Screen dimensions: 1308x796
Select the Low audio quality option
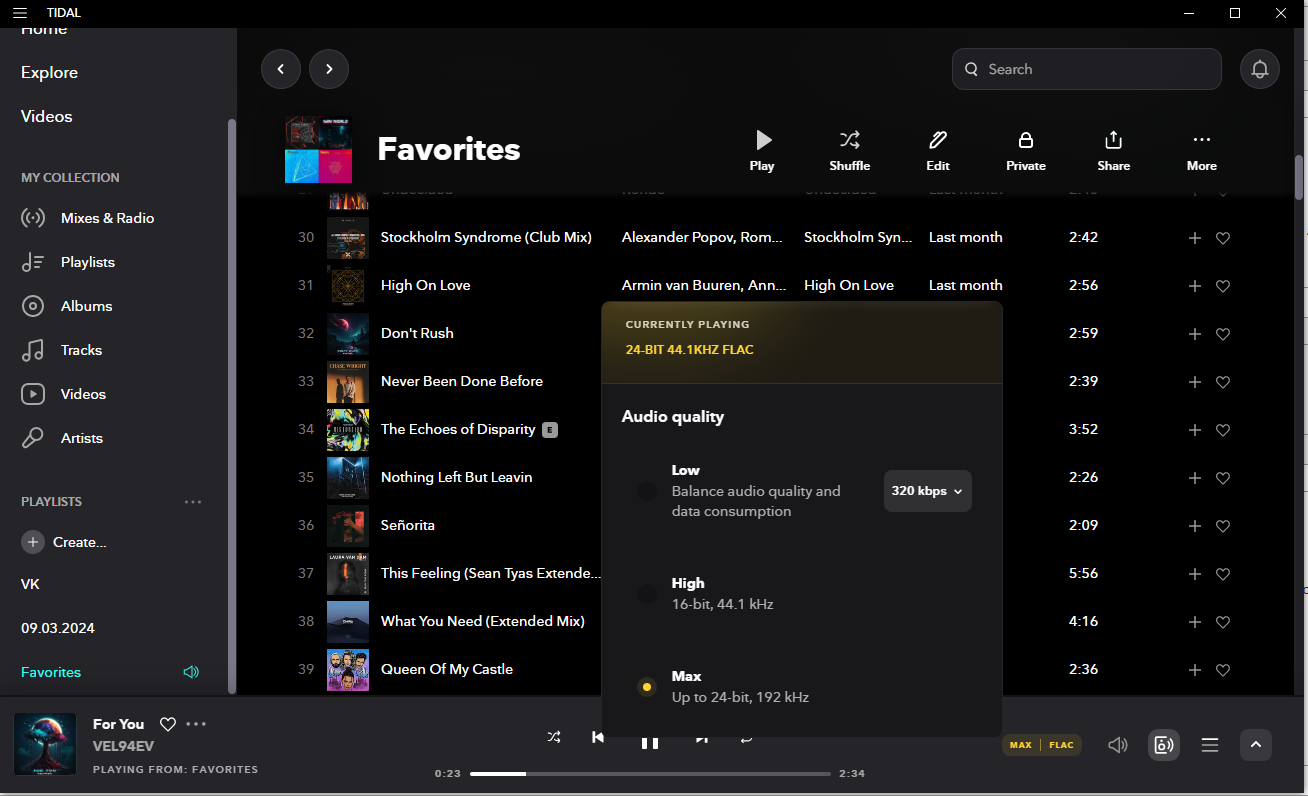(x=647, y=491)
